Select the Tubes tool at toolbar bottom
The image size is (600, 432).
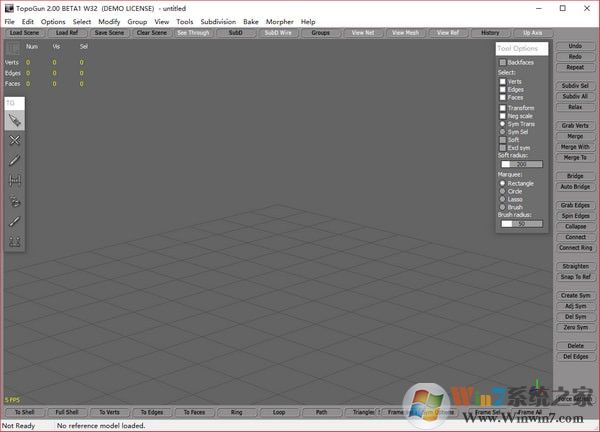pyautogui.click(x=14, y=241)
